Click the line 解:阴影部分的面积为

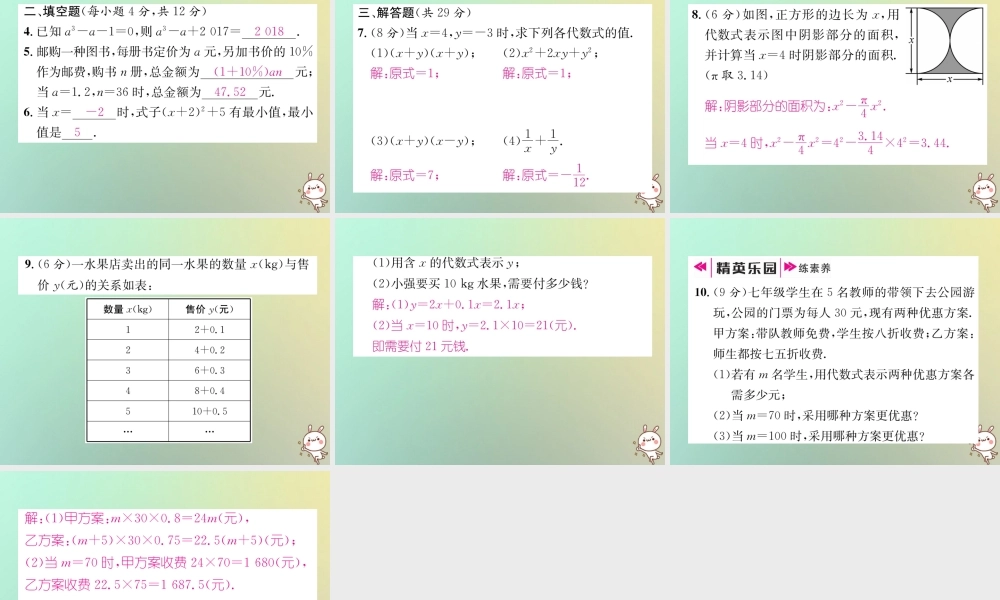click(795, 106)
